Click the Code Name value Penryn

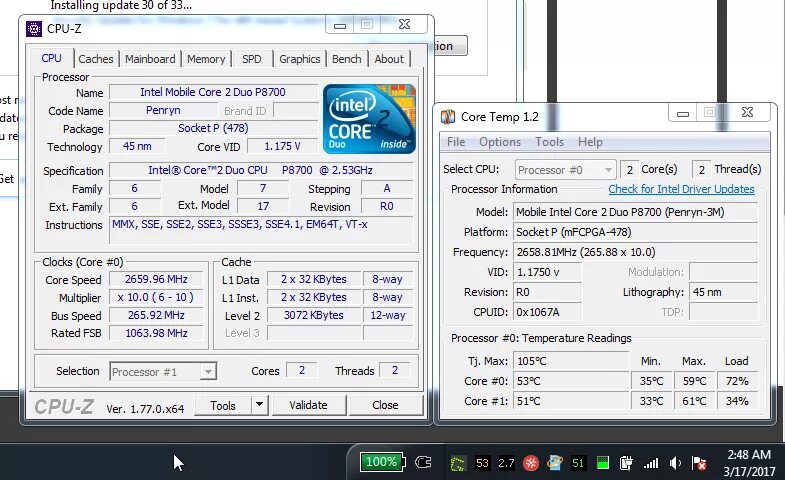163,110
